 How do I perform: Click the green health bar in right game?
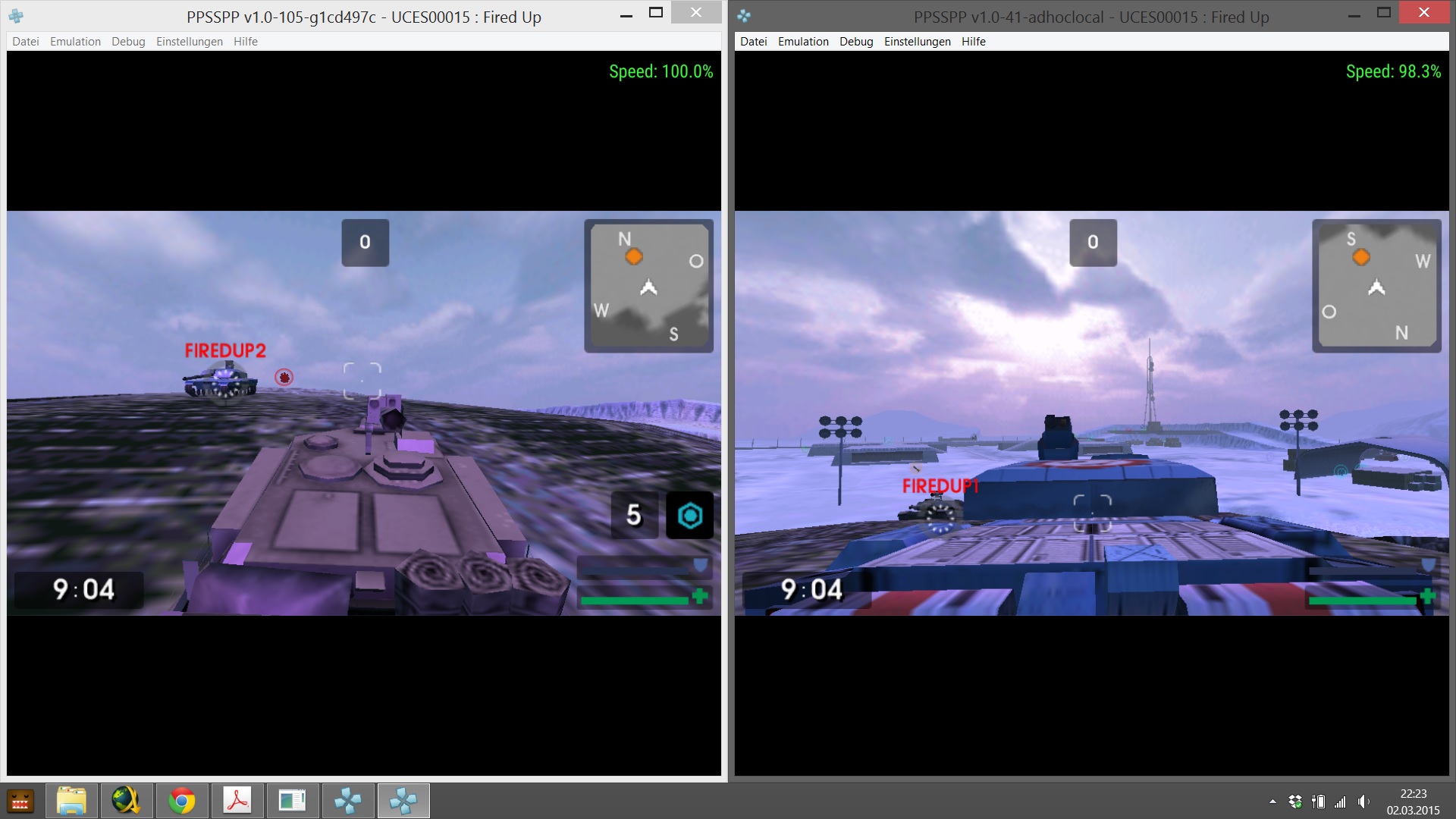pos(1362,601)
